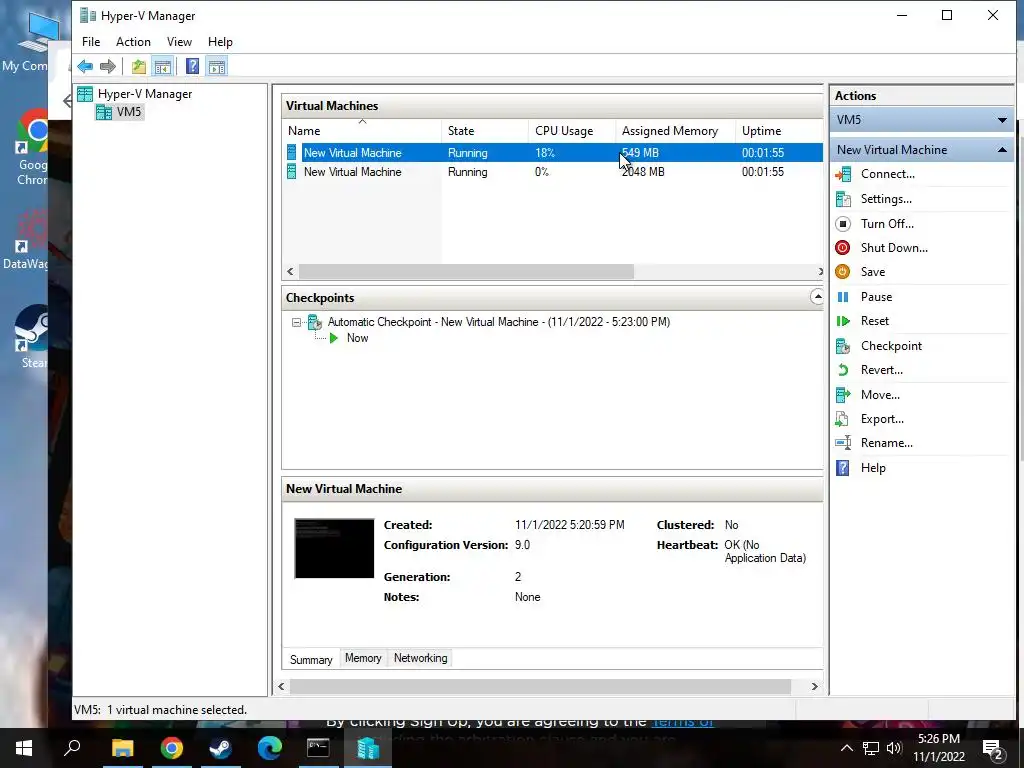Click the Connect icon in the Actions pane
1024x768 pixels.
(x=843, y=174)
